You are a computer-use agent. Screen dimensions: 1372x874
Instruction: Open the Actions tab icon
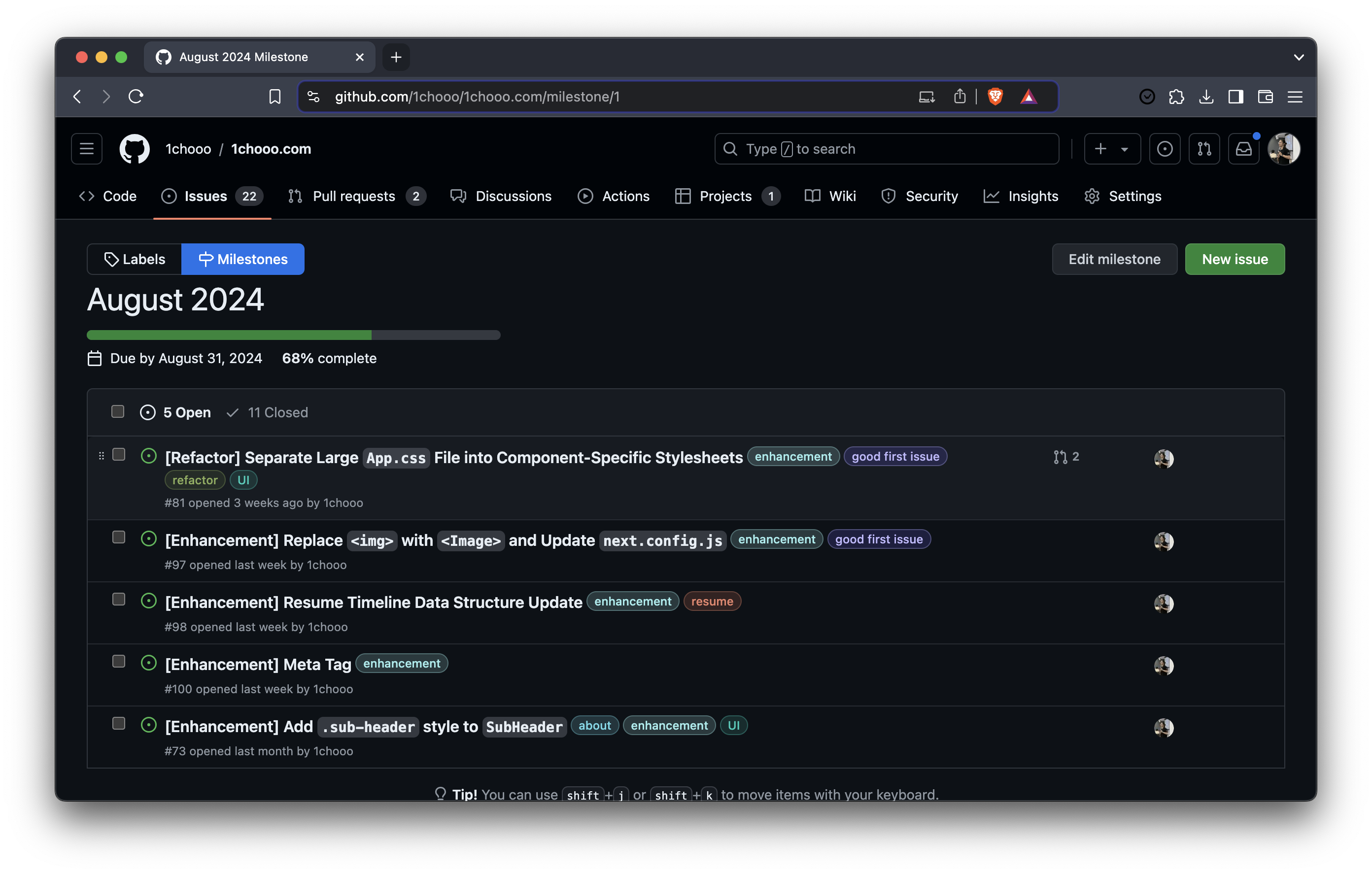pos(586,196)
